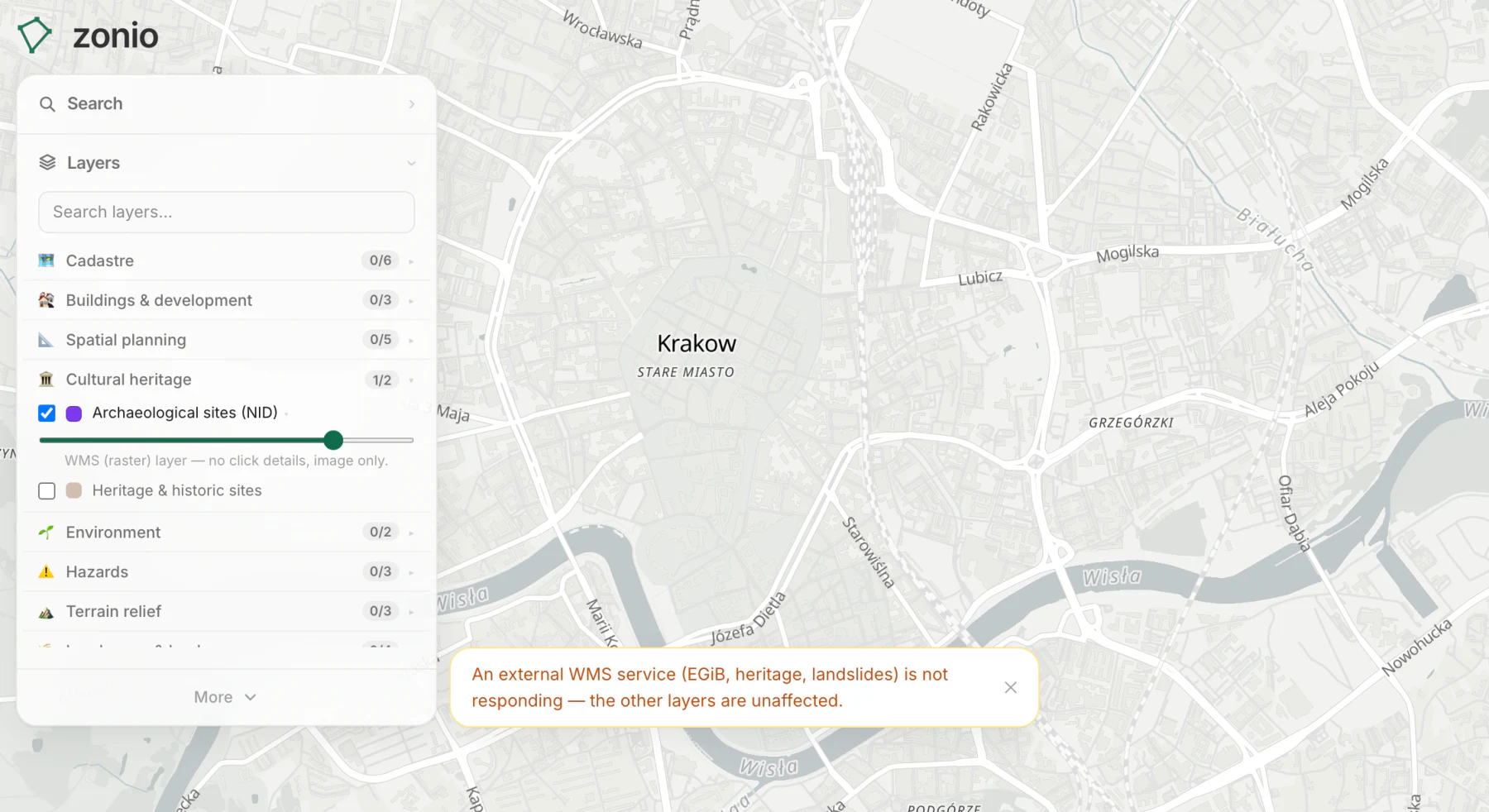
Task: Select the Hazards layer group
Action: pyautogui.click(x=227, y=572)
